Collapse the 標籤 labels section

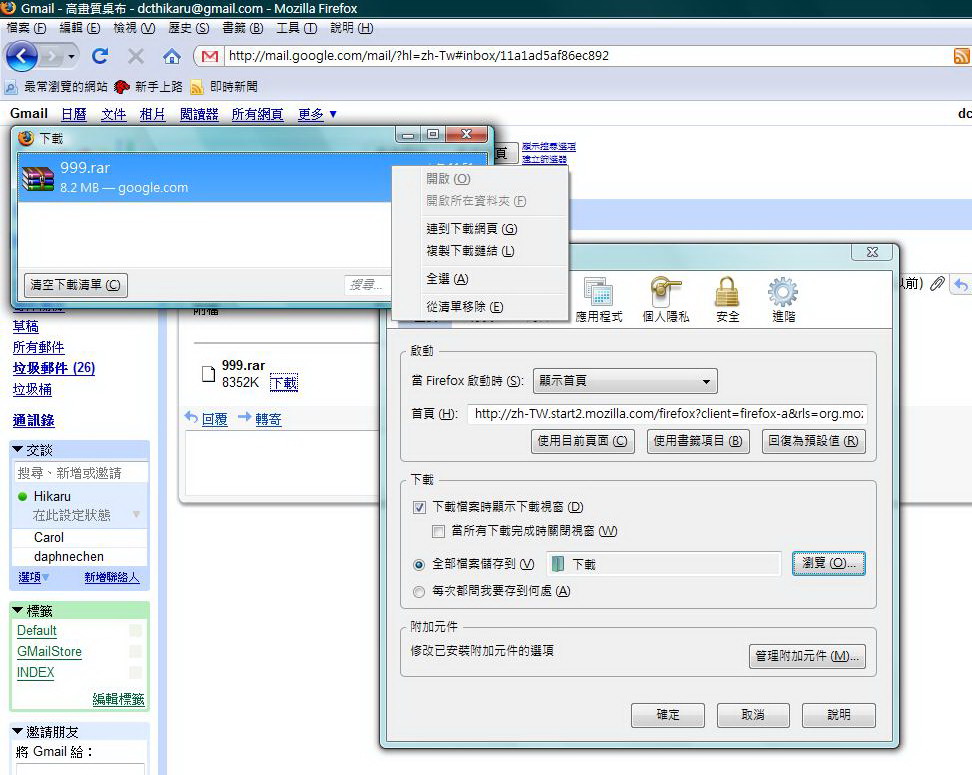point(17,611)
